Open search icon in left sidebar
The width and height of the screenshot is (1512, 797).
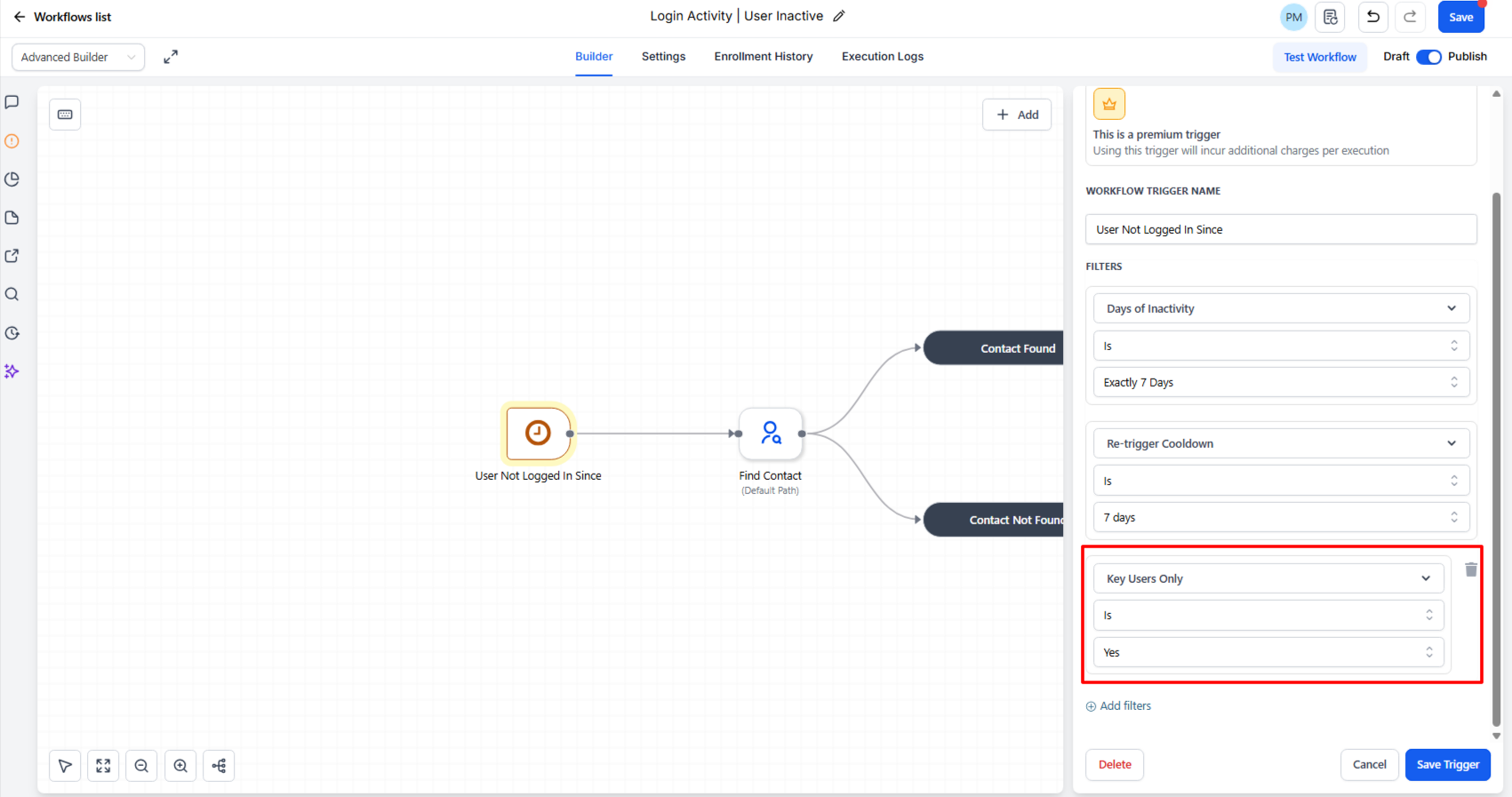coord(12,294)
